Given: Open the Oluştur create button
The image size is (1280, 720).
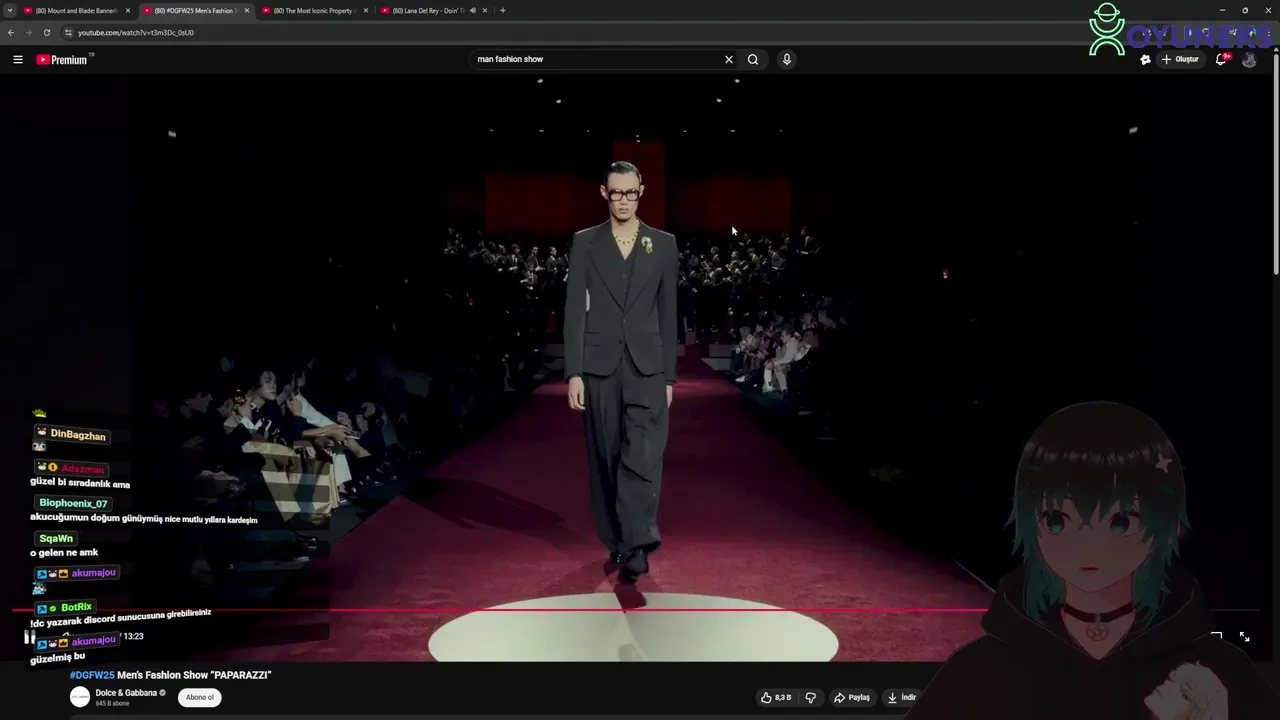Looking at the screenshot, I should coord(1180,59).
